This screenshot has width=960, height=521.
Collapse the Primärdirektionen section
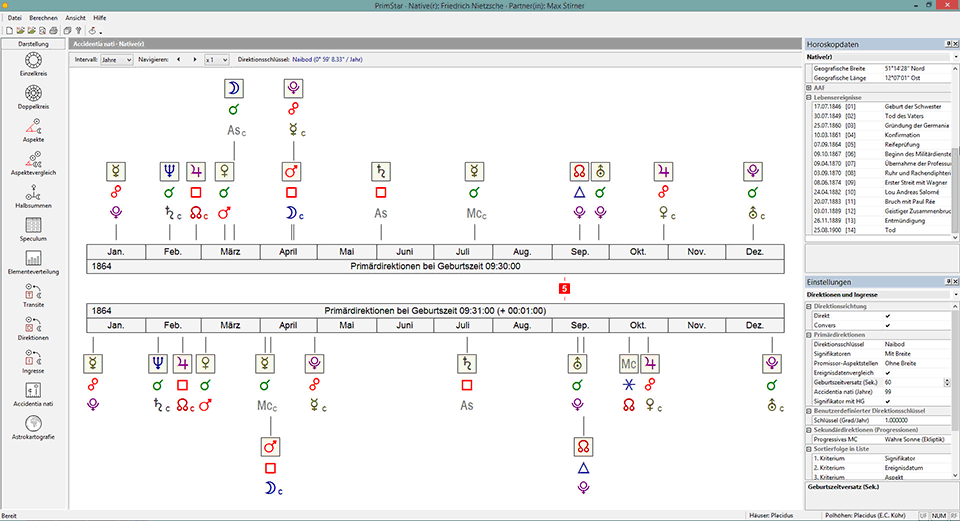tap(809, 335)
